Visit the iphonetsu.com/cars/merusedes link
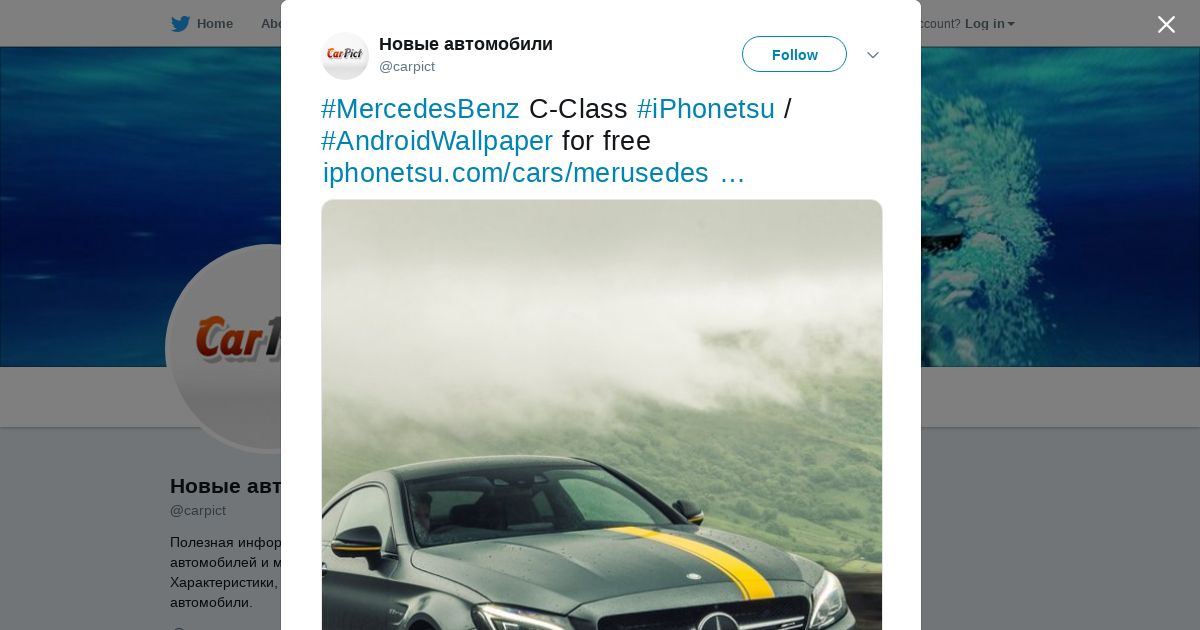 pyautogui.click(x=533, y=173)
